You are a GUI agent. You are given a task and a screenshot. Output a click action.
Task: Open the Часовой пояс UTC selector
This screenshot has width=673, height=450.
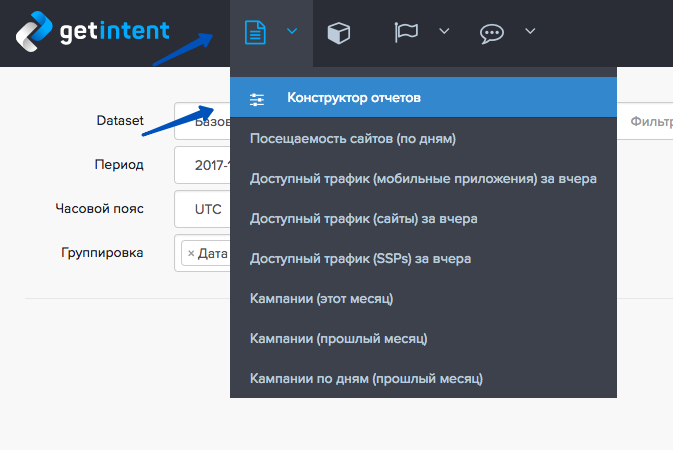point(202,209)
